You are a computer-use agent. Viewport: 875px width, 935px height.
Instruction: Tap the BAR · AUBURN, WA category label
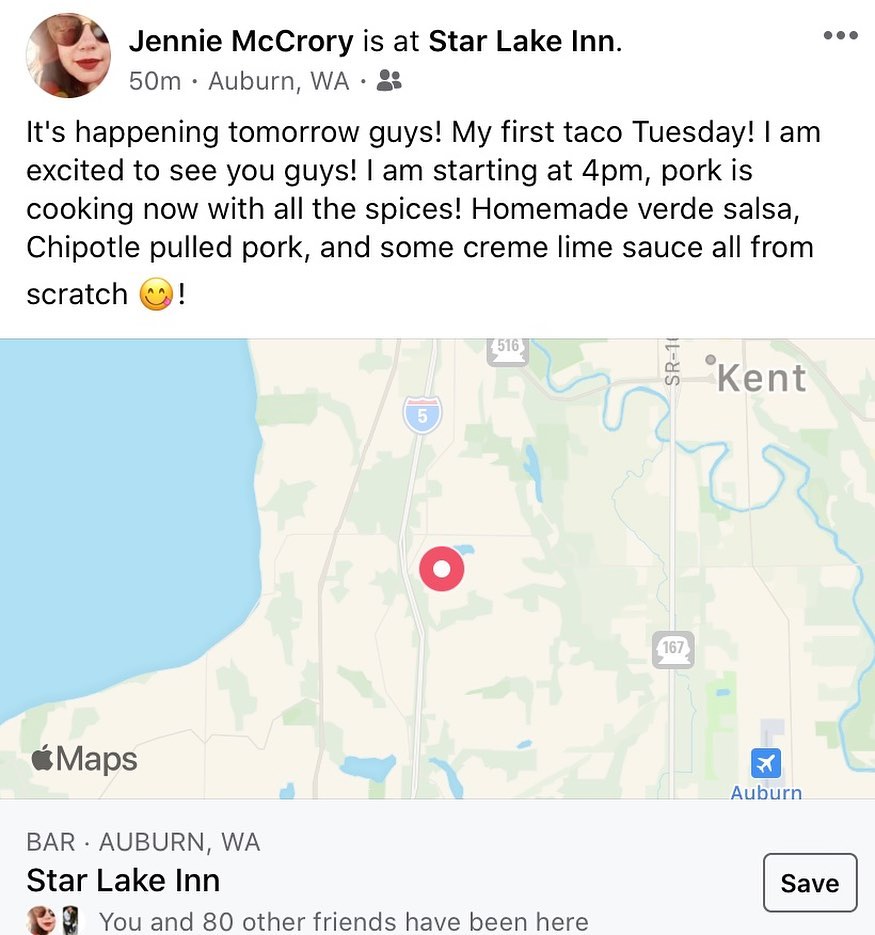pyautogui.click(x=143, y=842)
